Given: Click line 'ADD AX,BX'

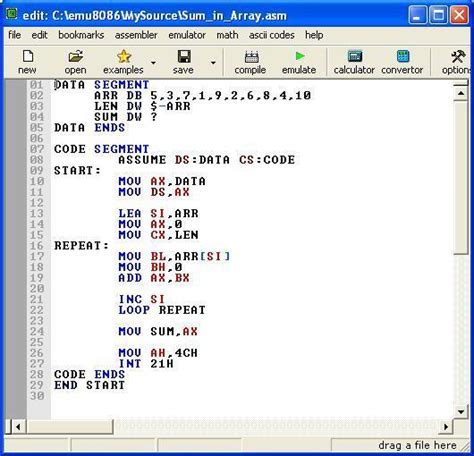Looking at the screenshot, I should click(x=154, y=278).
